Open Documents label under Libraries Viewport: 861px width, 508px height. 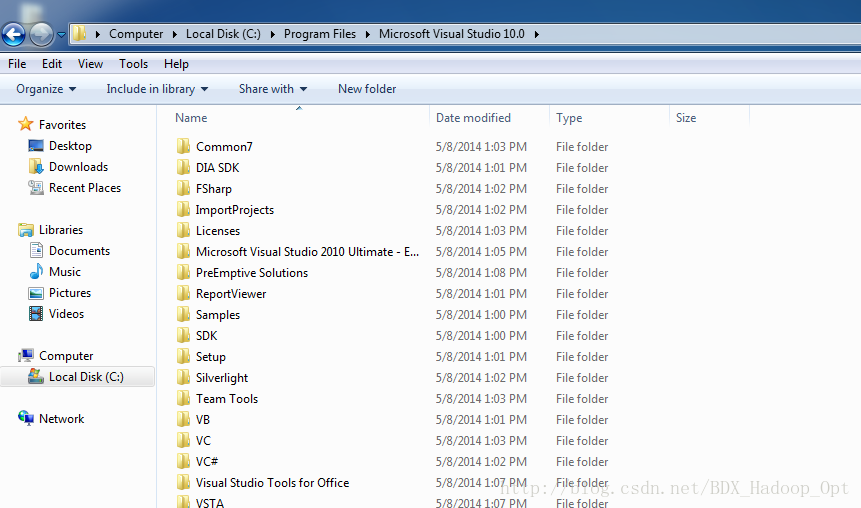pos(80,250)
